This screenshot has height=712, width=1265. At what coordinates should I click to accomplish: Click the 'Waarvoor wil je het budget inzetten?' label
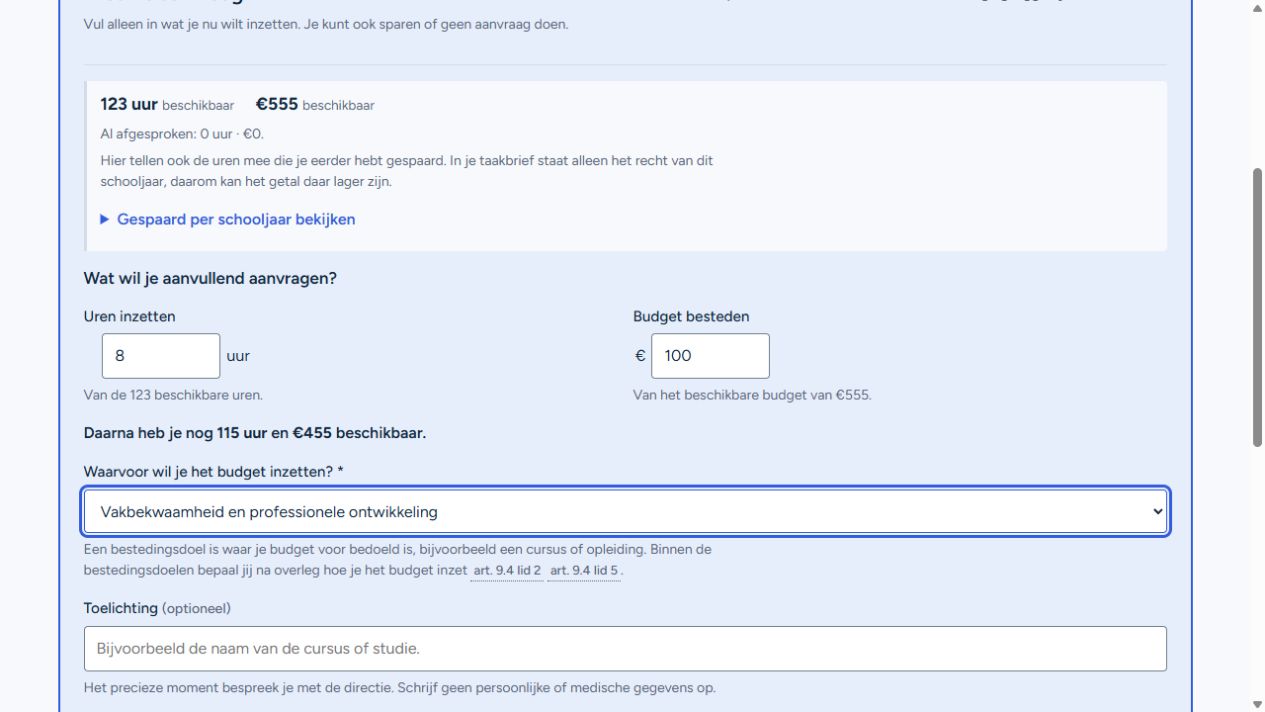[214, 471]
